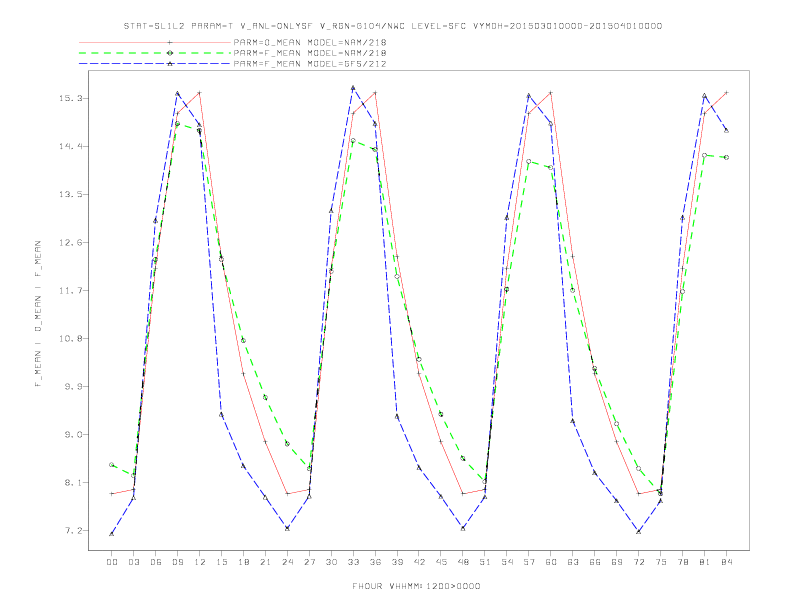The height and width of the screenshot is (612, 792).
Task: Select legend label PARM=F_MEAN MODEL=GFS/212
Action: pos(310,64)
